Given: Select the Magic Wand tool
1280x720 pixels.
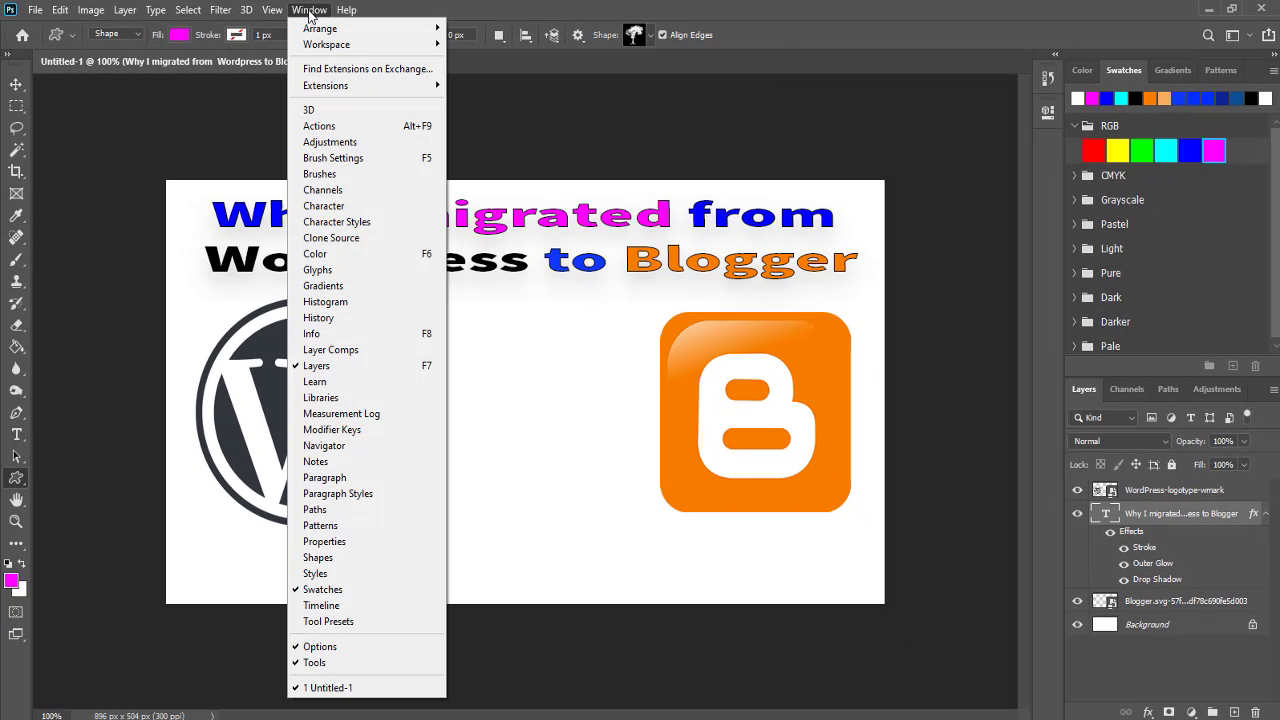Looking at the screenshot, I should coord(16,150).
